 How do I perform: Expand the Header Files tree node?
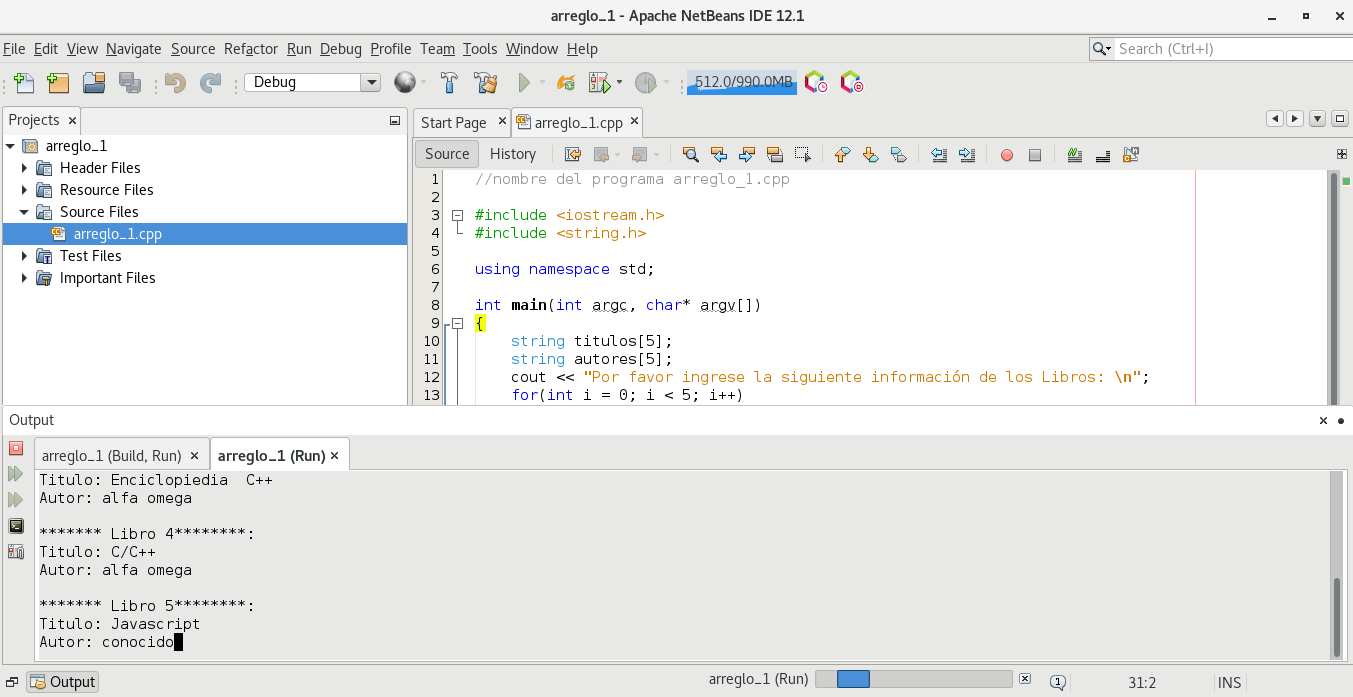coord(25,168)
